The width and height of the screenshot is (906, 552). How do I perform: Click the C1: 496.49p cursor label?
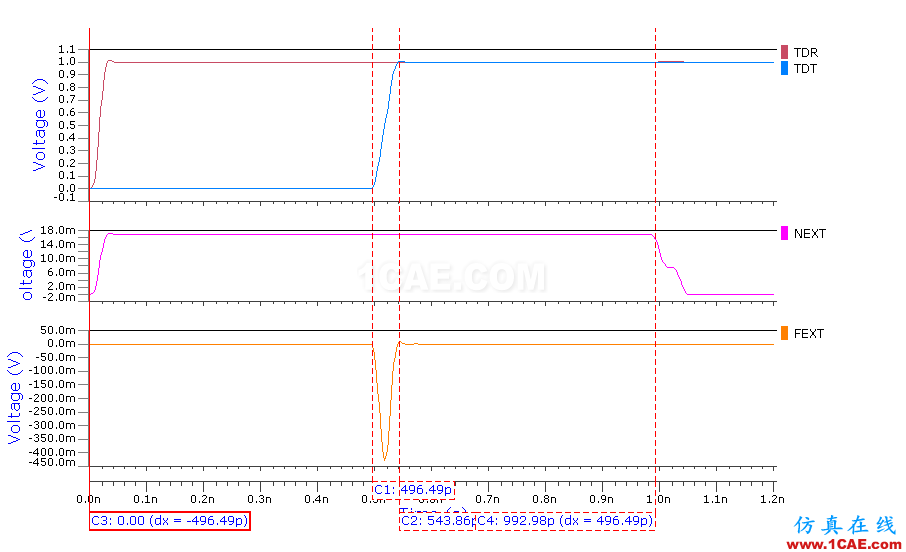[x=413, y=490]
